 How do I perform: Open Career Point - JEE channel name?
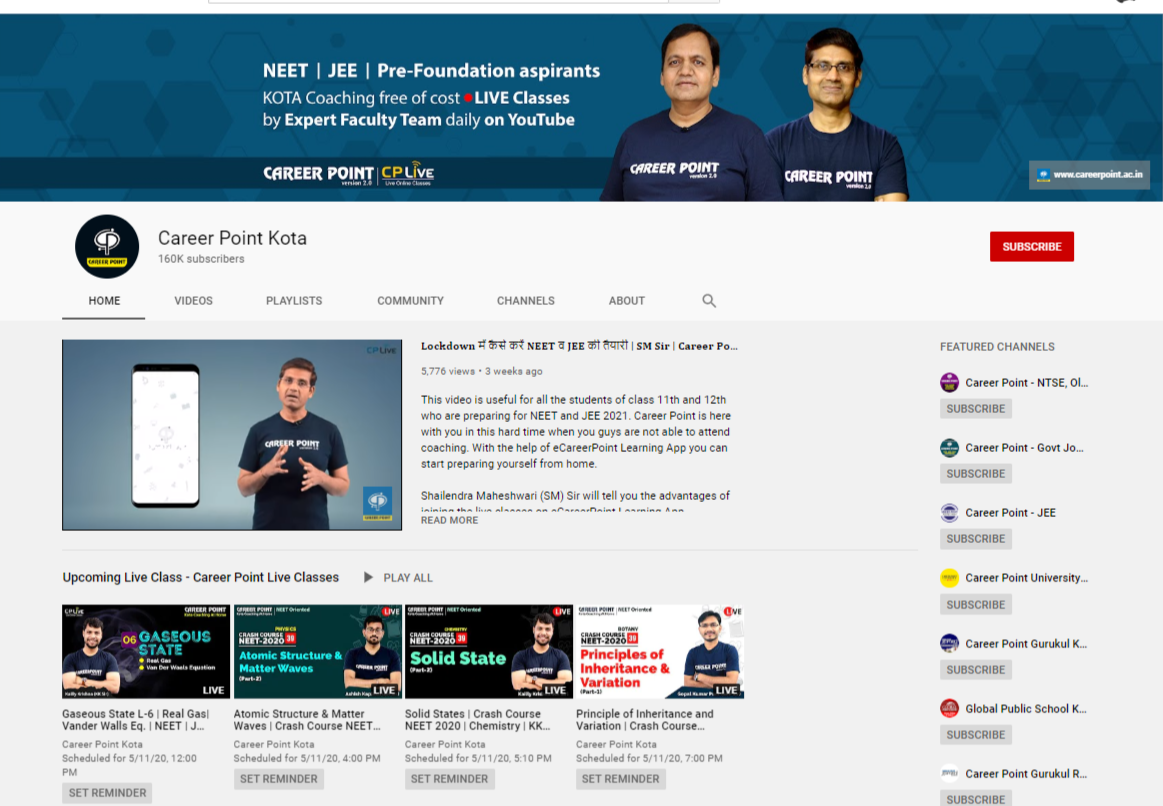pos(1010,512)
